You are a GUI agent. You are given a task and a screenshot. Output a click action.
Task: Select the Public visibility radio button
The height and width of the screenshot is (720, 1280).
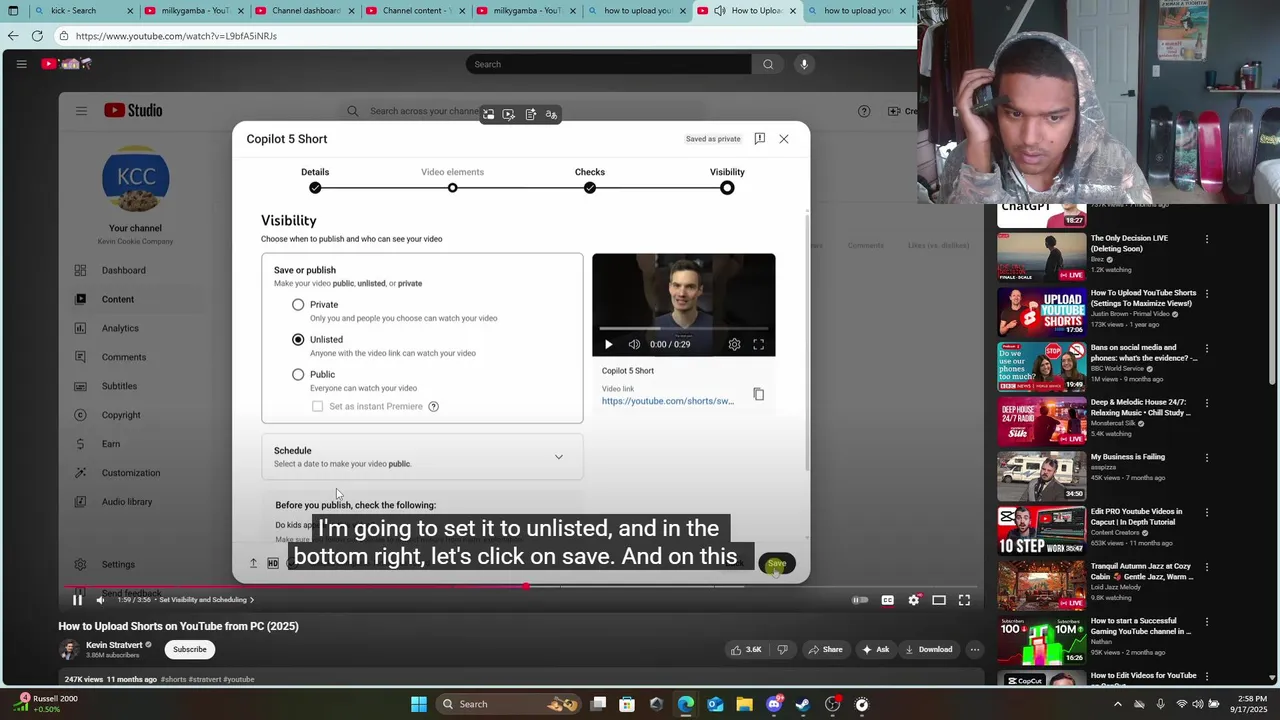[x=298, y=374]
